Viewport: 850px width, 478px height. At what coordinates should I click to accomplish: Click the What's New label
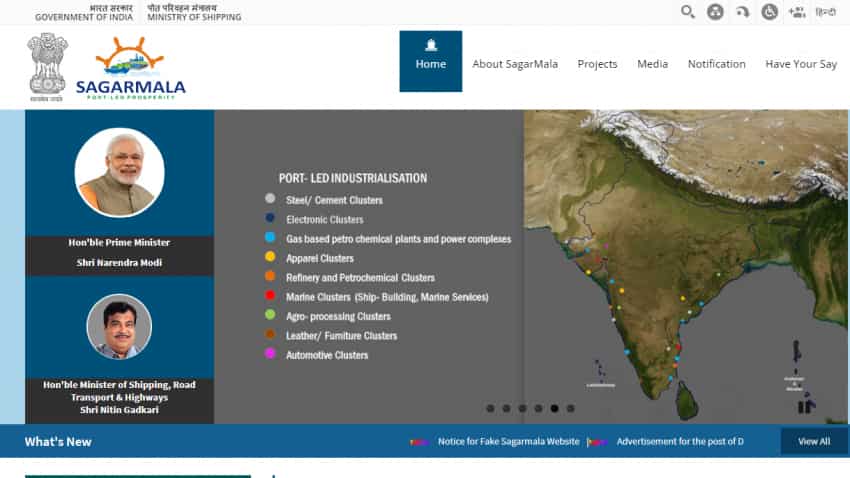(58, 442)
